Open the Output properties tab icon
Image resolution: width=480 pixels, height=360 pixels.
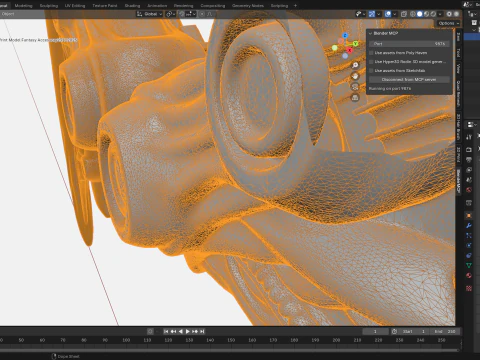coord(469,160)
